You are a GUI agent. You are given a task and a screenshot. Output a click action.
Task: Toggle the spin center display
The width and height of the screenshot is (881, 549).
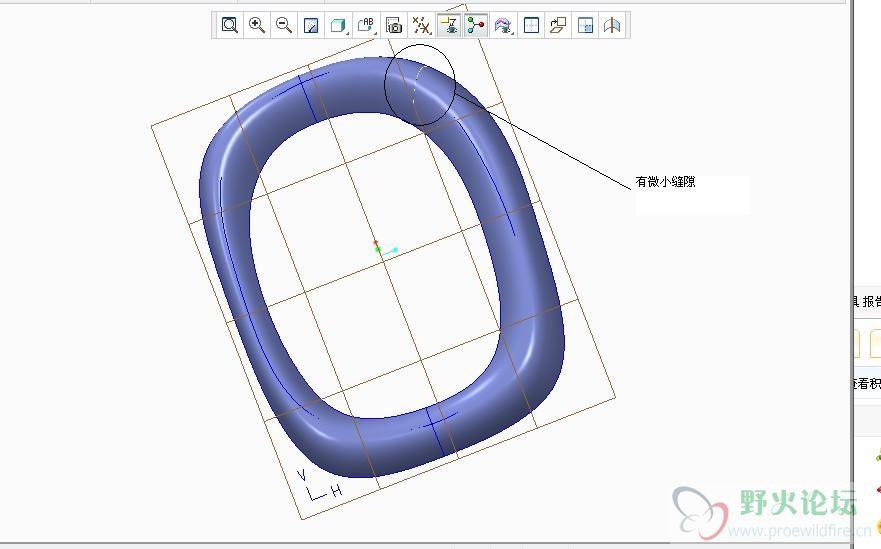point(476,25)
